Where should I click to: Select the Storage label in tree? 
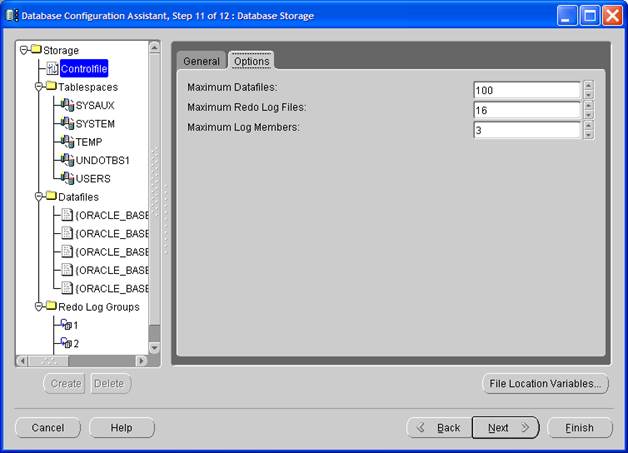[61, 50]
